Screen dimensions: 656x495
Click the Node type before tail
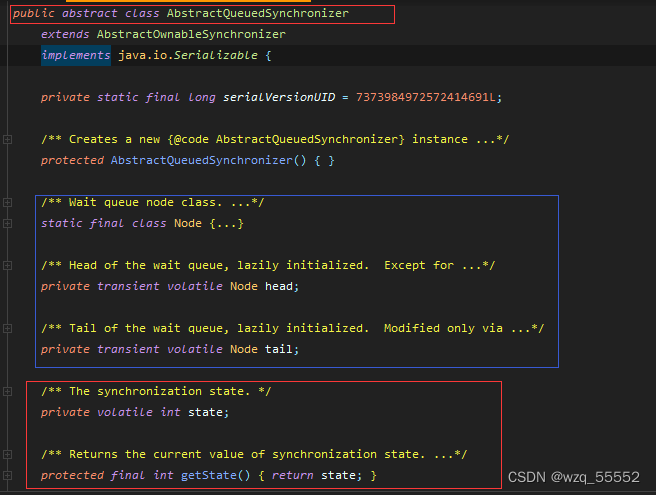point(244,349)
